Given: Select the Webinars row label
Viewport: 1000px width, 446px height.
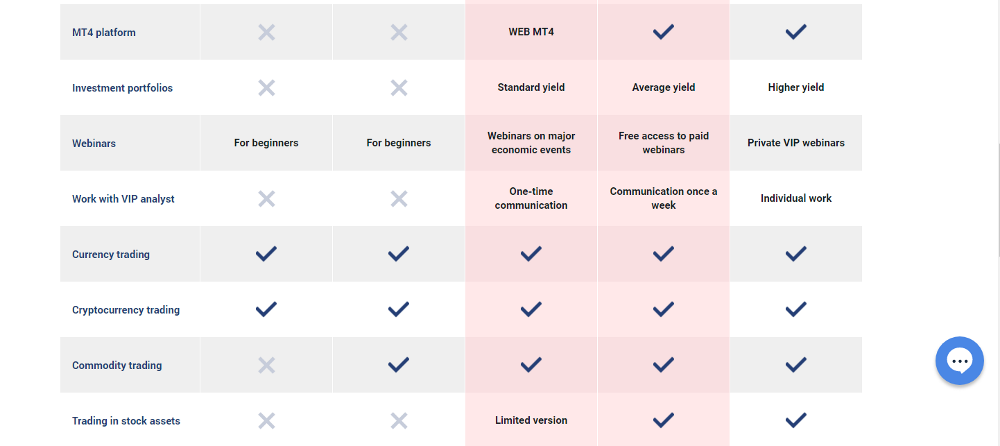Looking at the screenshot, I should click(94, 144).
